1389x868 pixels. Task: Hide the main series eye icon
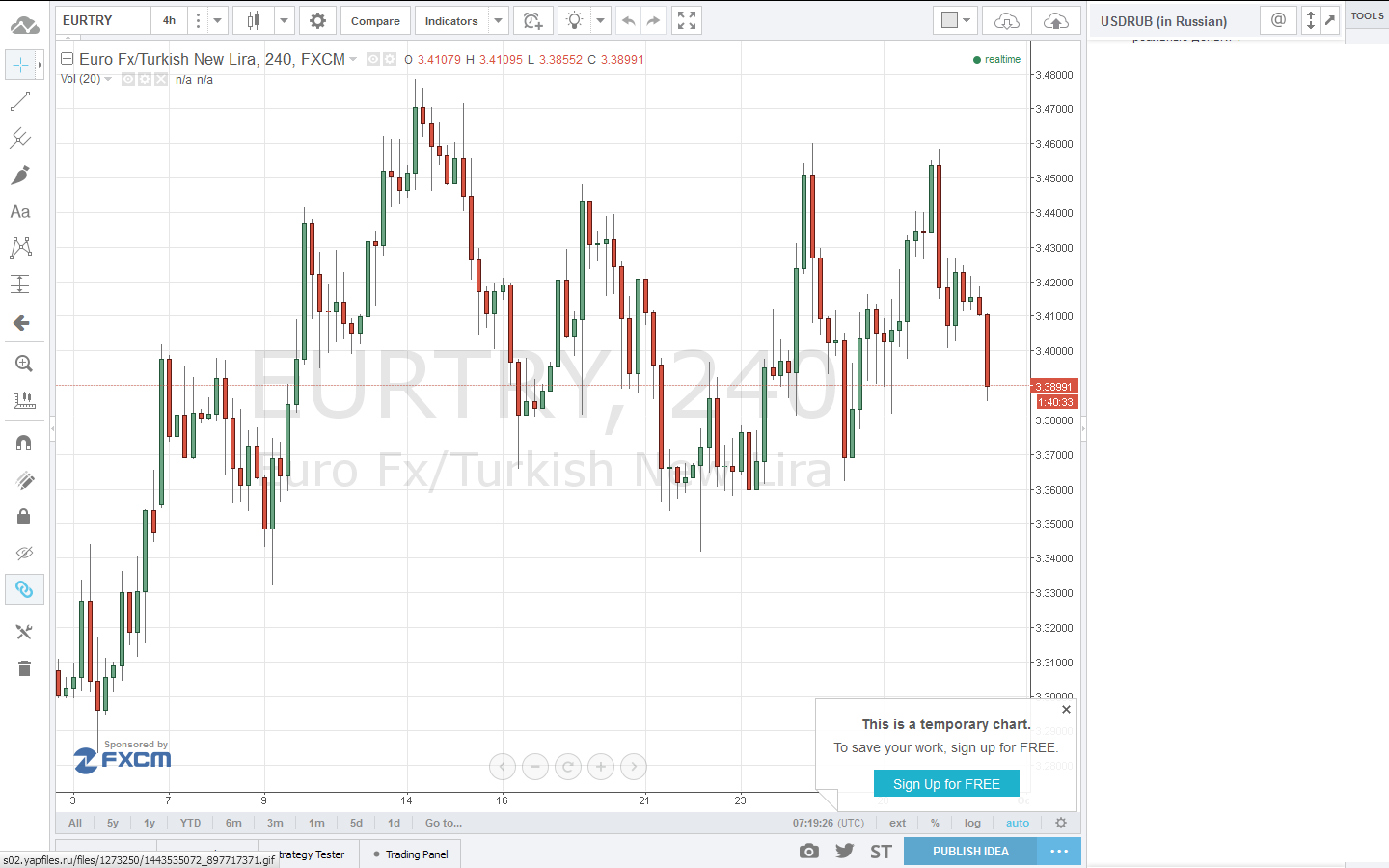pos(373,59)
